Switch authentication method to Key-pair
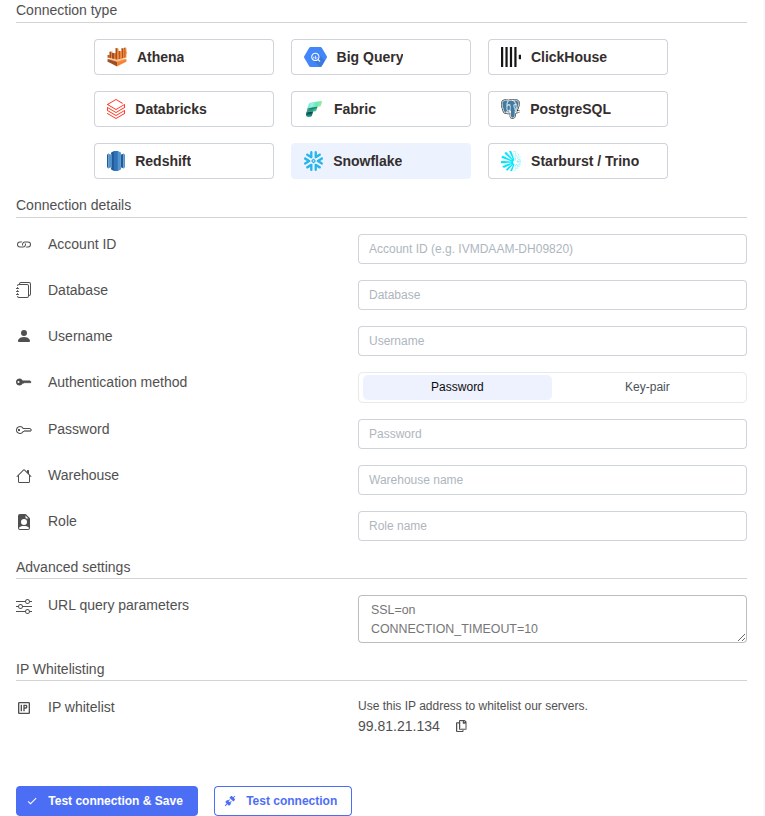 pos(647,387)
